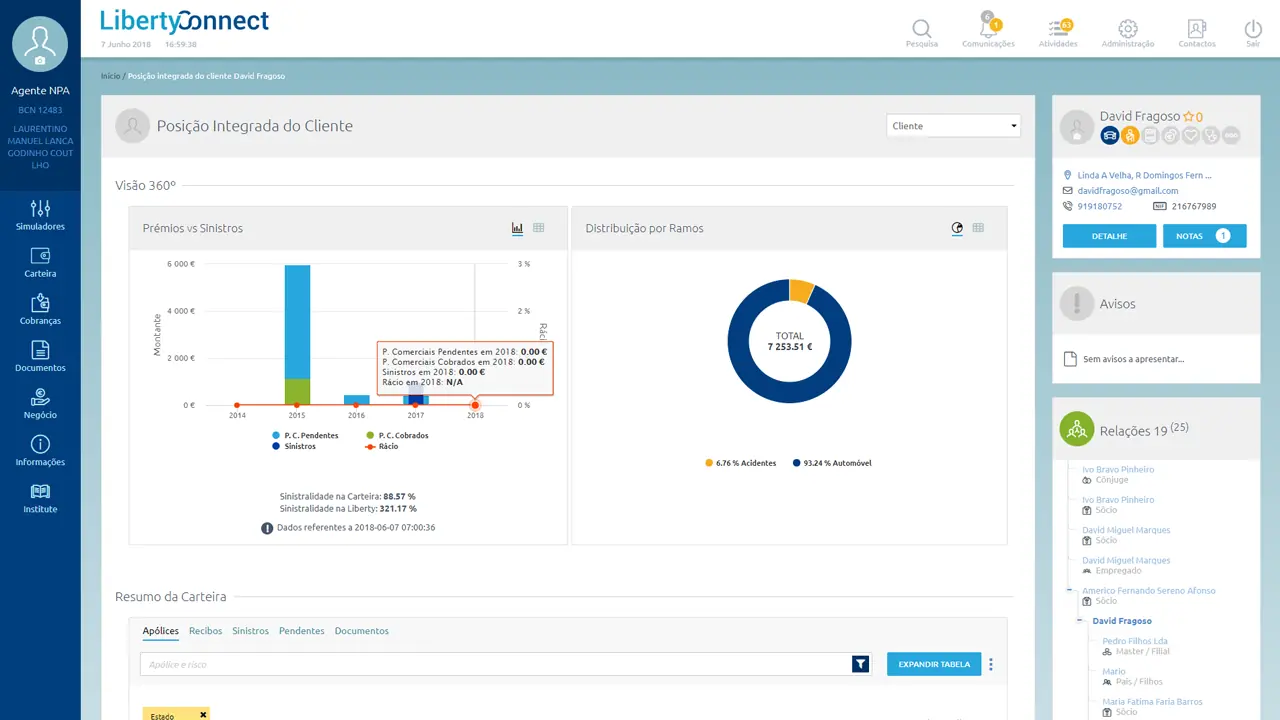Open Pedro Filhos Lda relation

pyautogui.click(x=1135, y=641)
